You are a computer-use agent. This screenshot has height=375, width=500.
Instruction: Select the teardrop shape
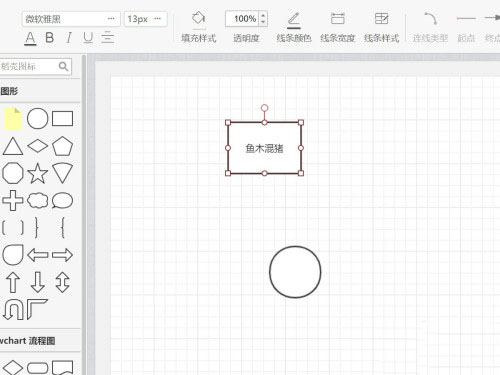(13, 255)
